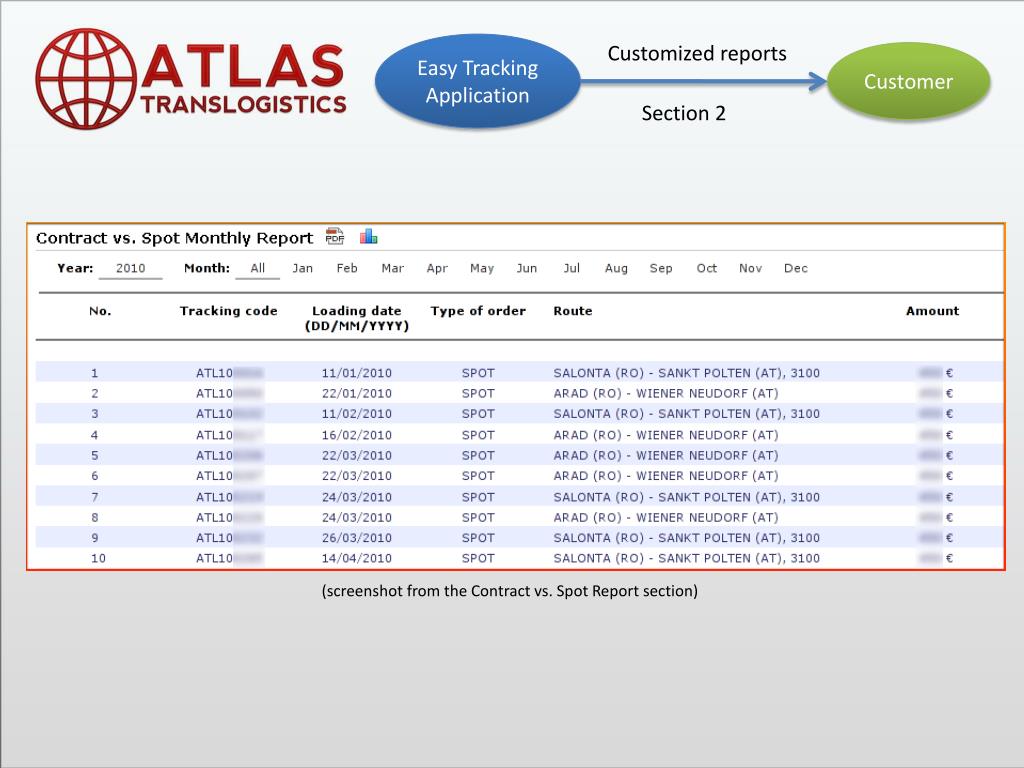Select the green Customer oval
This screenshot has width=1024, height=768.
(908, 81)
